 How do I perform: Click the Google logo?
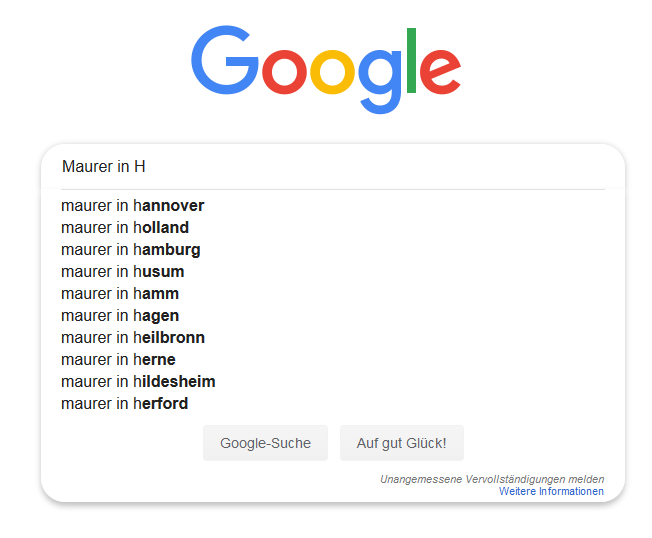click(x=326, y=69)
